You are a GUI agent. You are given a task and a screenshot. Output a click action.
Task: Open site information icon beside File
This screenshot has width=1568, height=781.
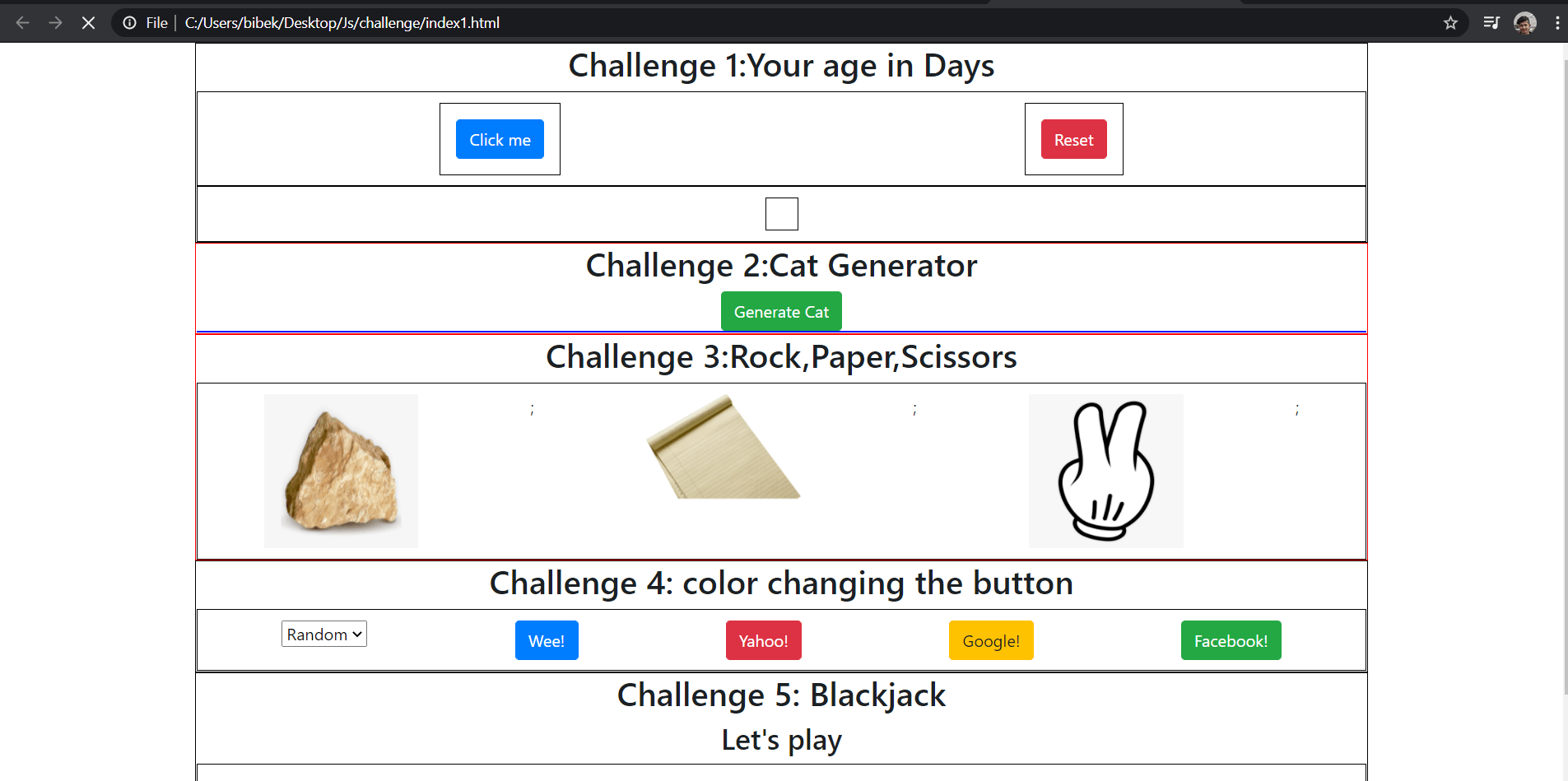click(x=129, y=23)
